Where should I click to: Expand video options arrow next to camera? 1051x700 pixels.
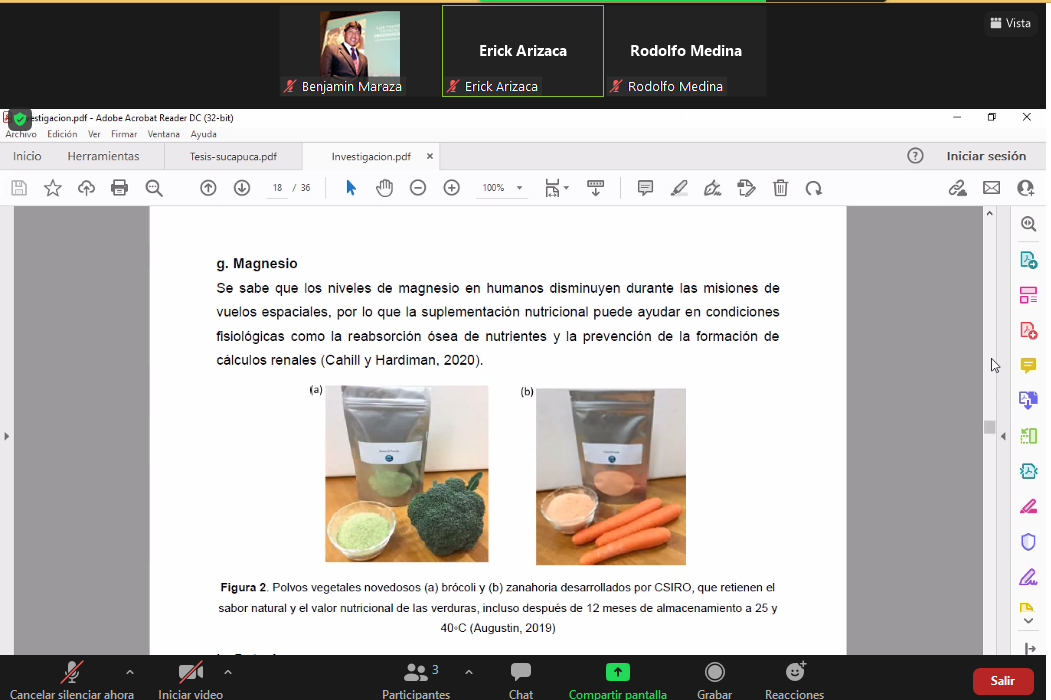pos(228,672)
